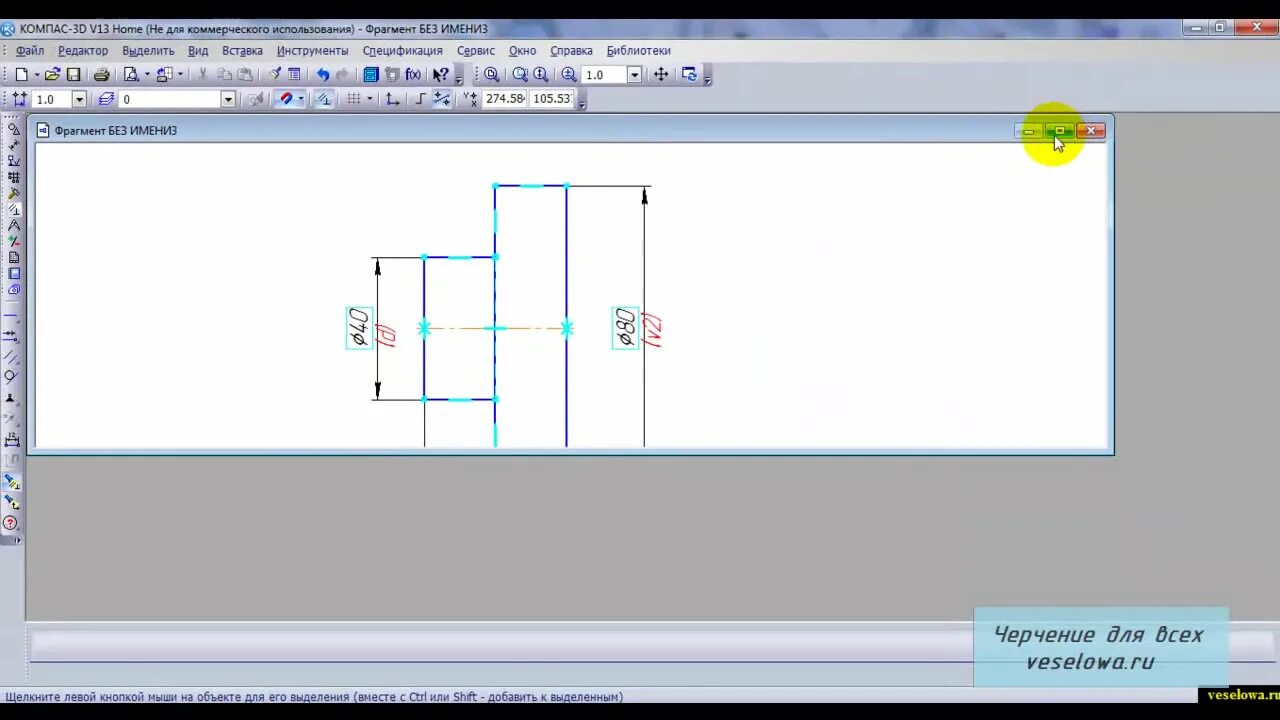Select the ø80 dimension text

625,328
